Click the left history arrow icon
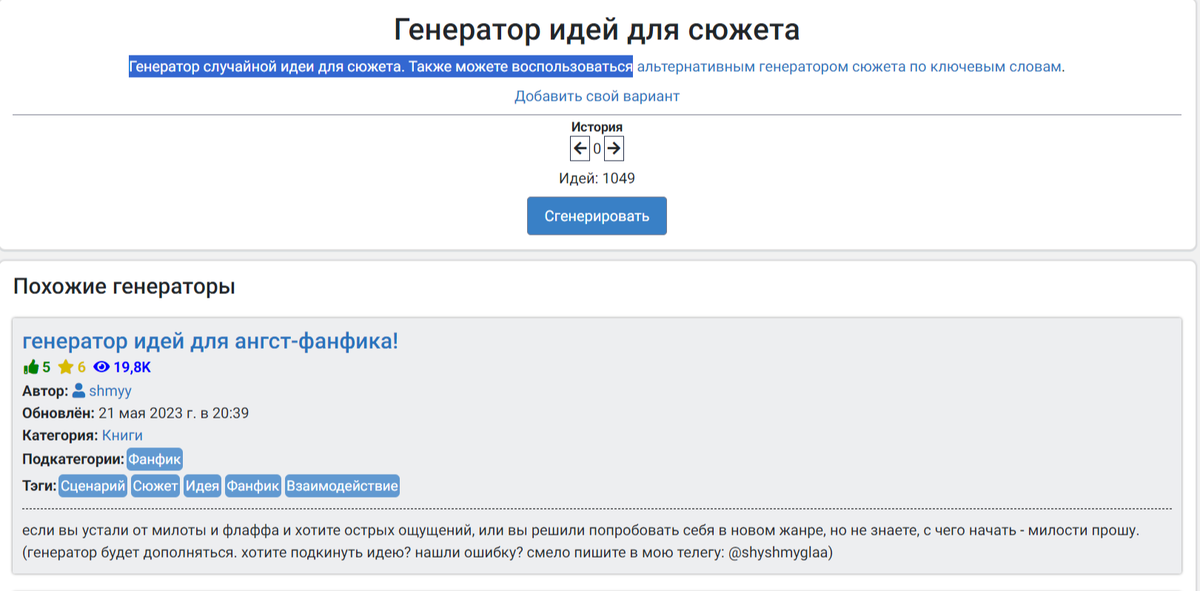1200x591 pixels. click(581, 148)
